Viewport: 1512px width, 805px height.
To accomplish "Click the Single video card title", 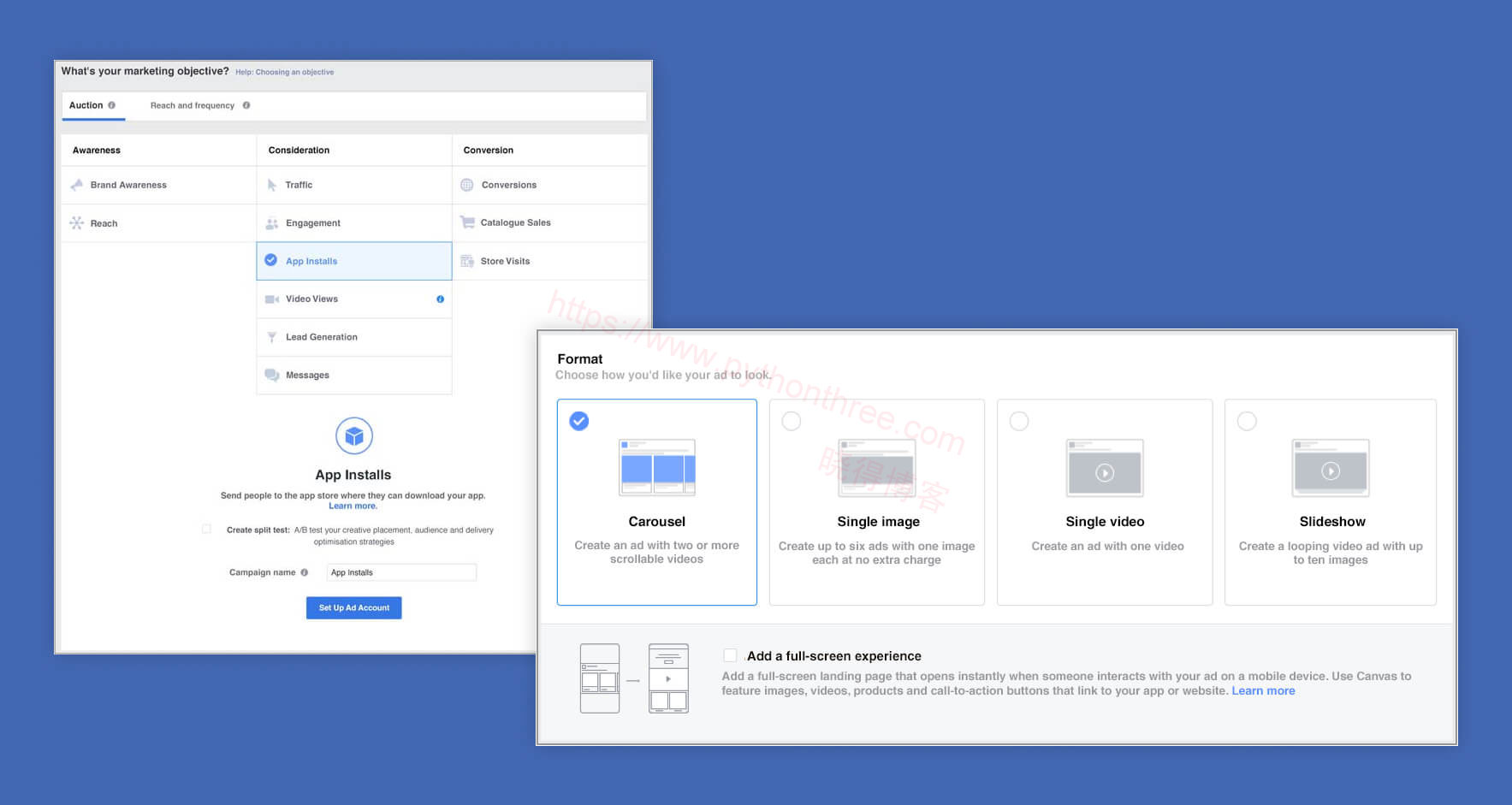I will point(1105,522).
